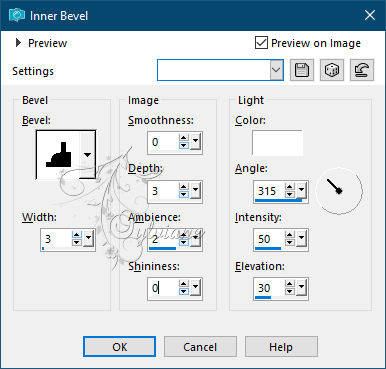Click the light Angle dial
This screenshot has height=369, width=386.
(339, 191)
